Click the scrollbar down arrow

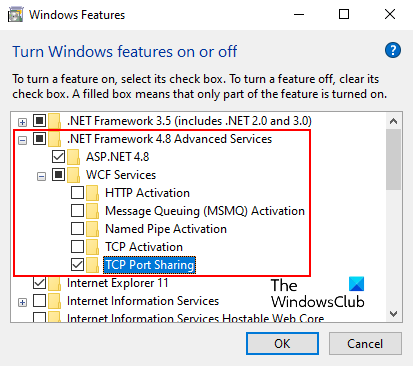point(394,314)
